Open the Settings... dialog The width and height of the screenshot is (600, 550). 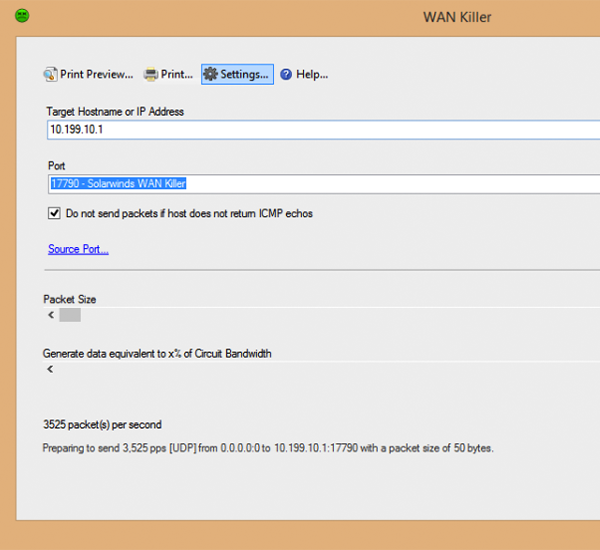click(x=237, y=74)
